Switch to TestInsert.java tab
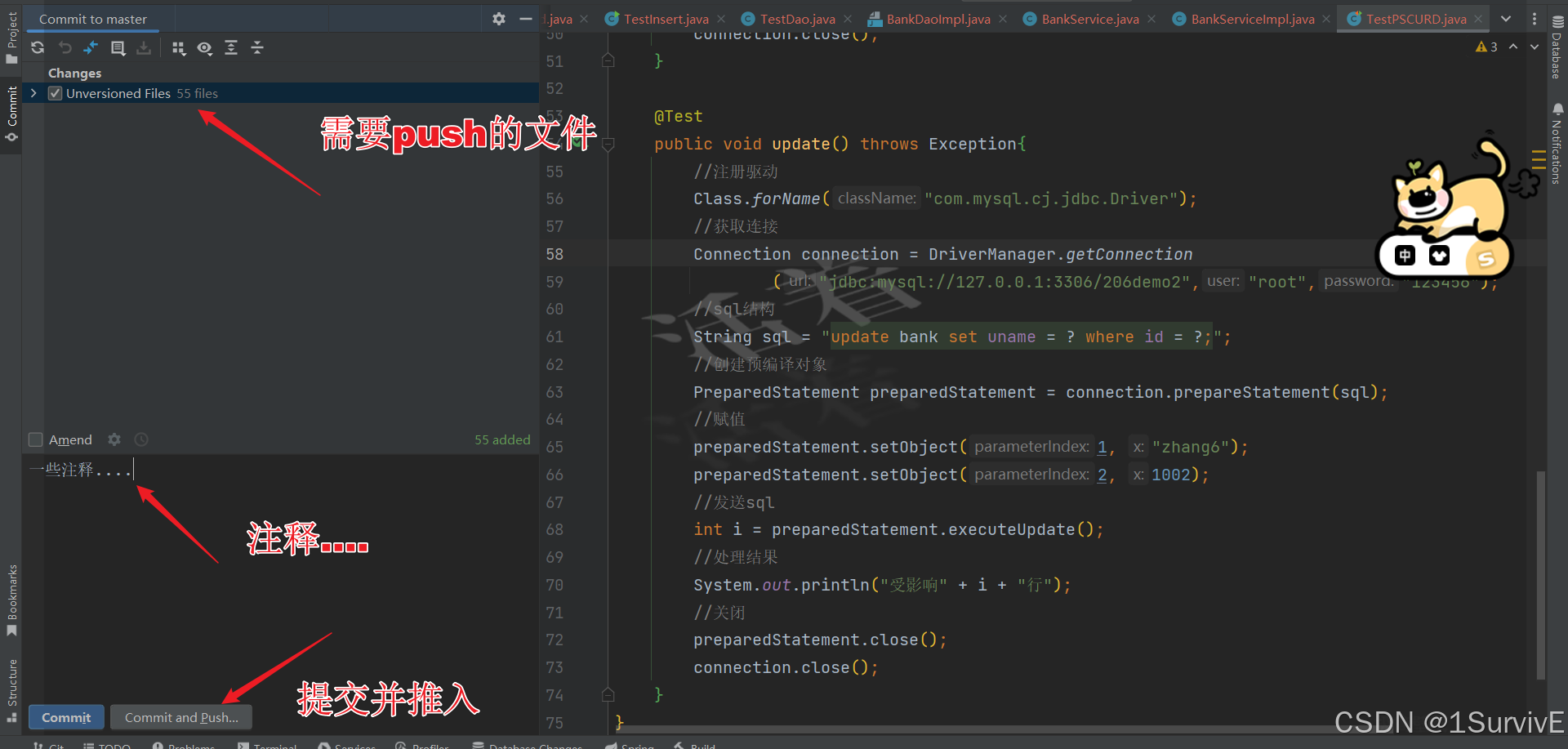This screenshot has width=1568, height=749. point(665,19)
